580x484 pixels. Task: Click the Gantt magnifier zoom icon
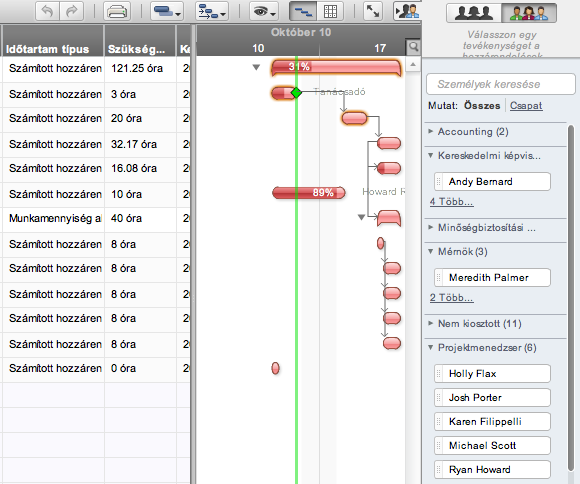point(413,47)
